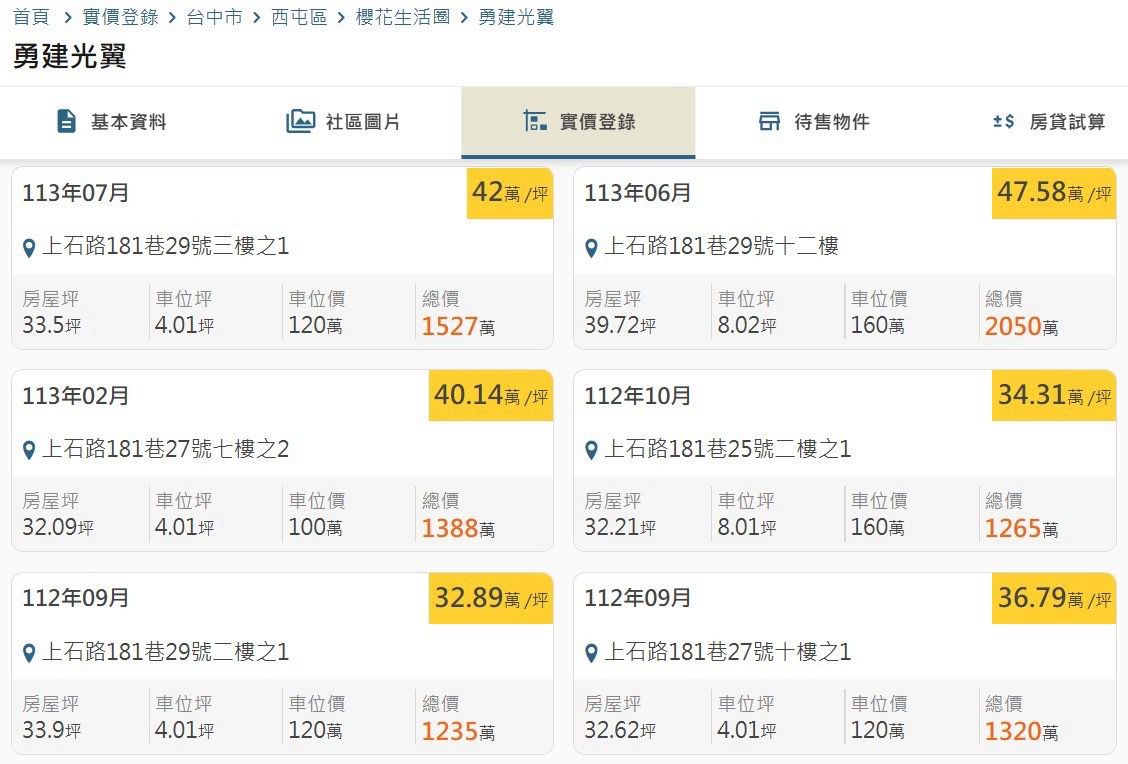Open 西屯區 breadcrumb link
Screen dimensions: 1128x764
tap(299, 17)
